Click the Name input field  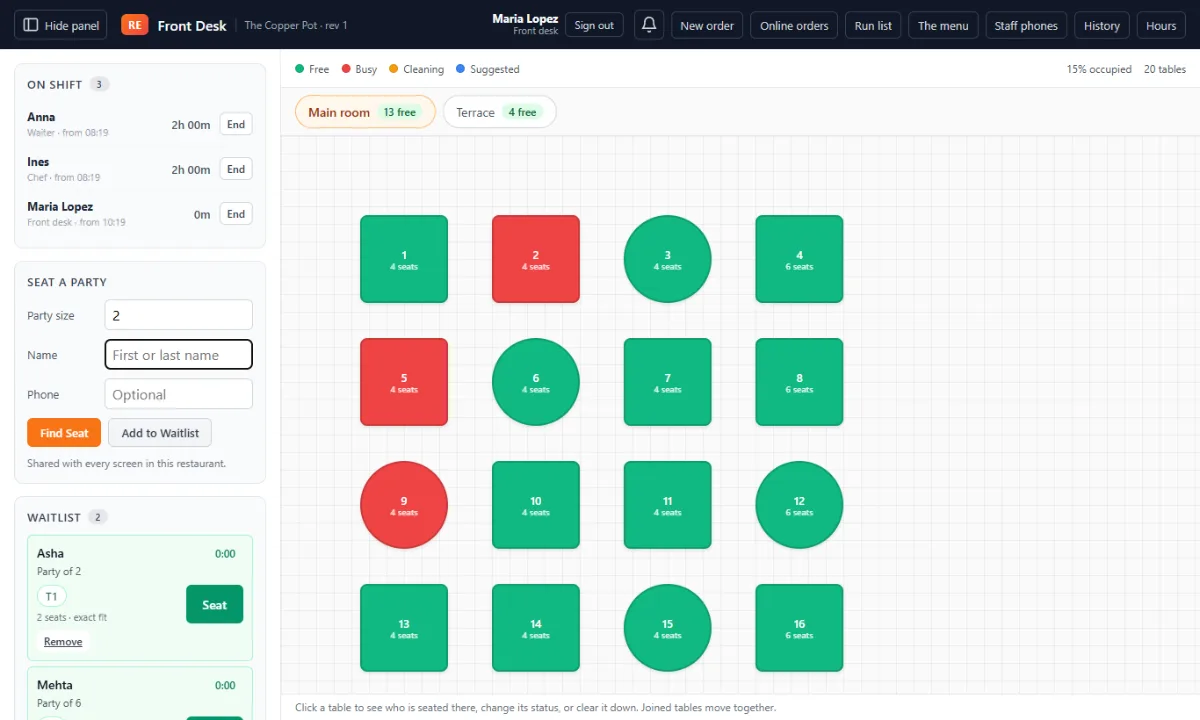178,355
